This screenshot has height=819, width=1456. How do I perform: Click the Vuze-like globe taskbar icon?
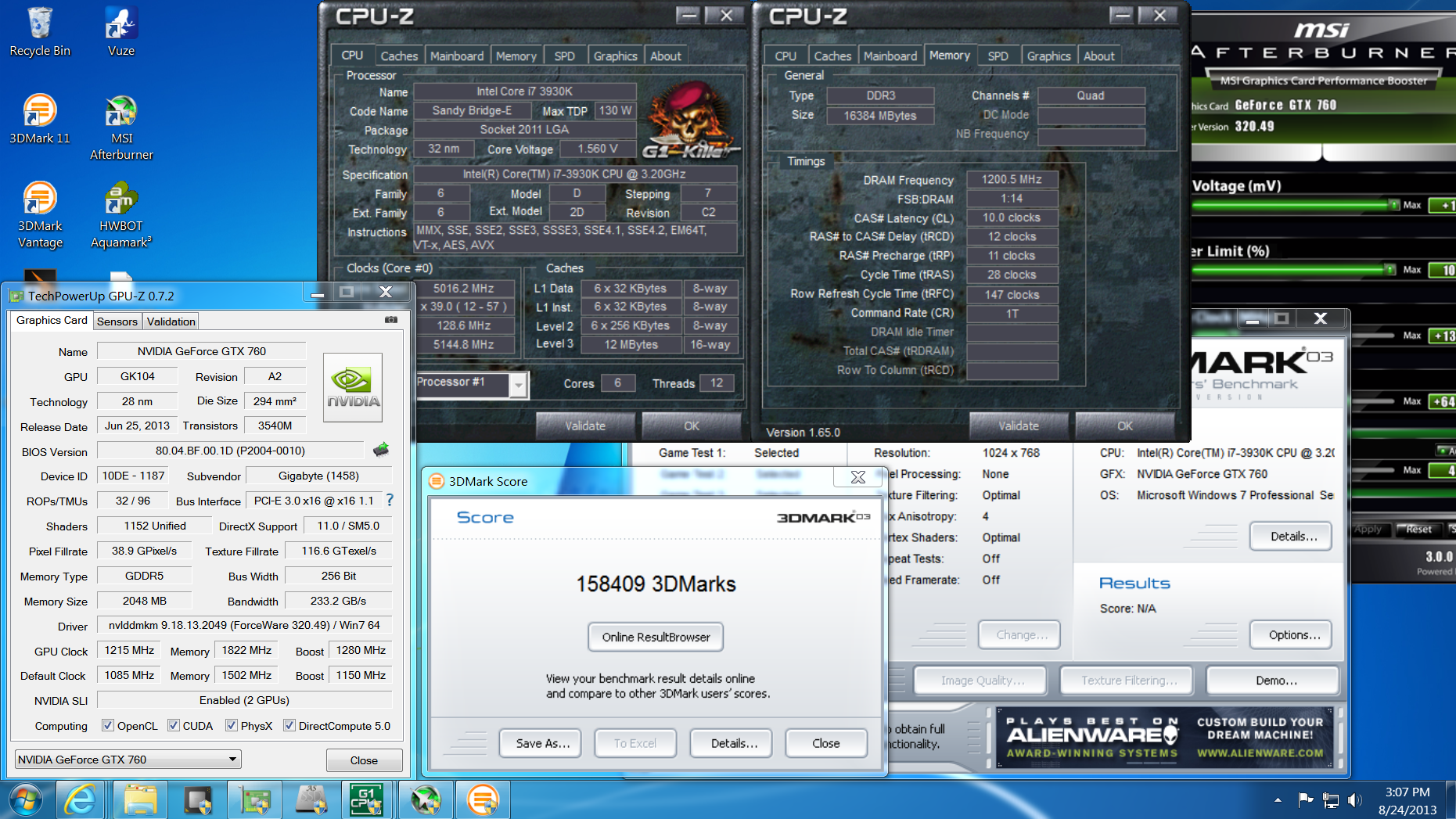point(426,799)
